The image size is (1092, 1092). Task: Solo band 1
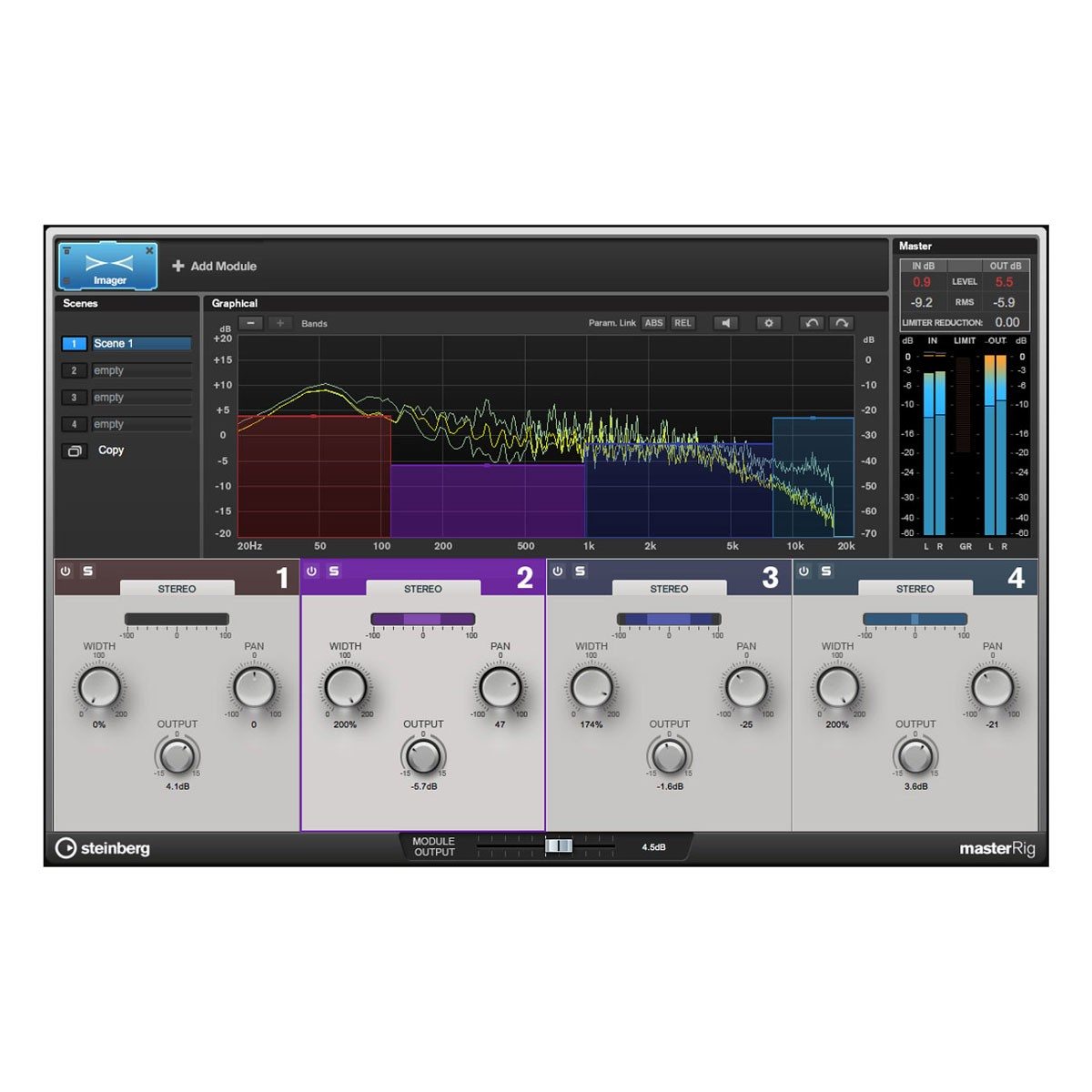pos(87,571)
